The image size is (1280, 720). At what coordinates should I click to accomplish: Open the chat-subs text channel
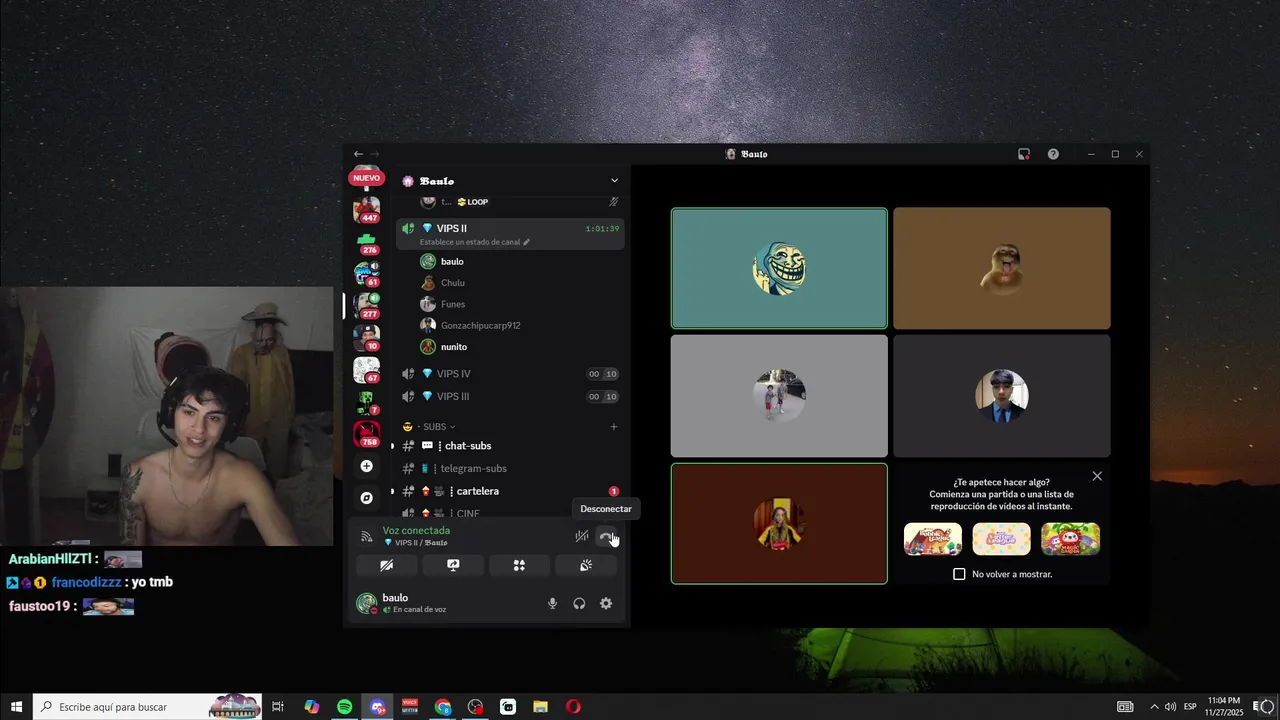pyautogui.click(x=510, y=446)
